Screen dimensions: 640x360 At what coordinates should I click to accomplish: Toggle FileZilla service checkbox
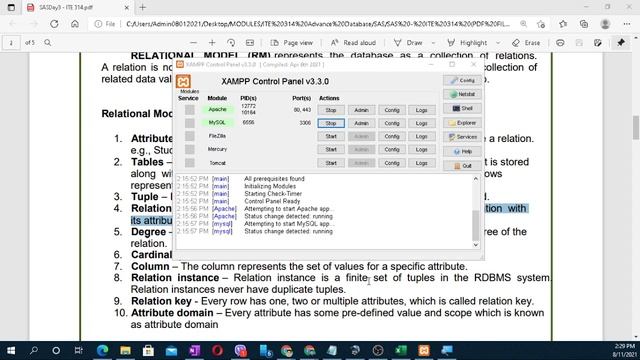click(x=189, y=136)
